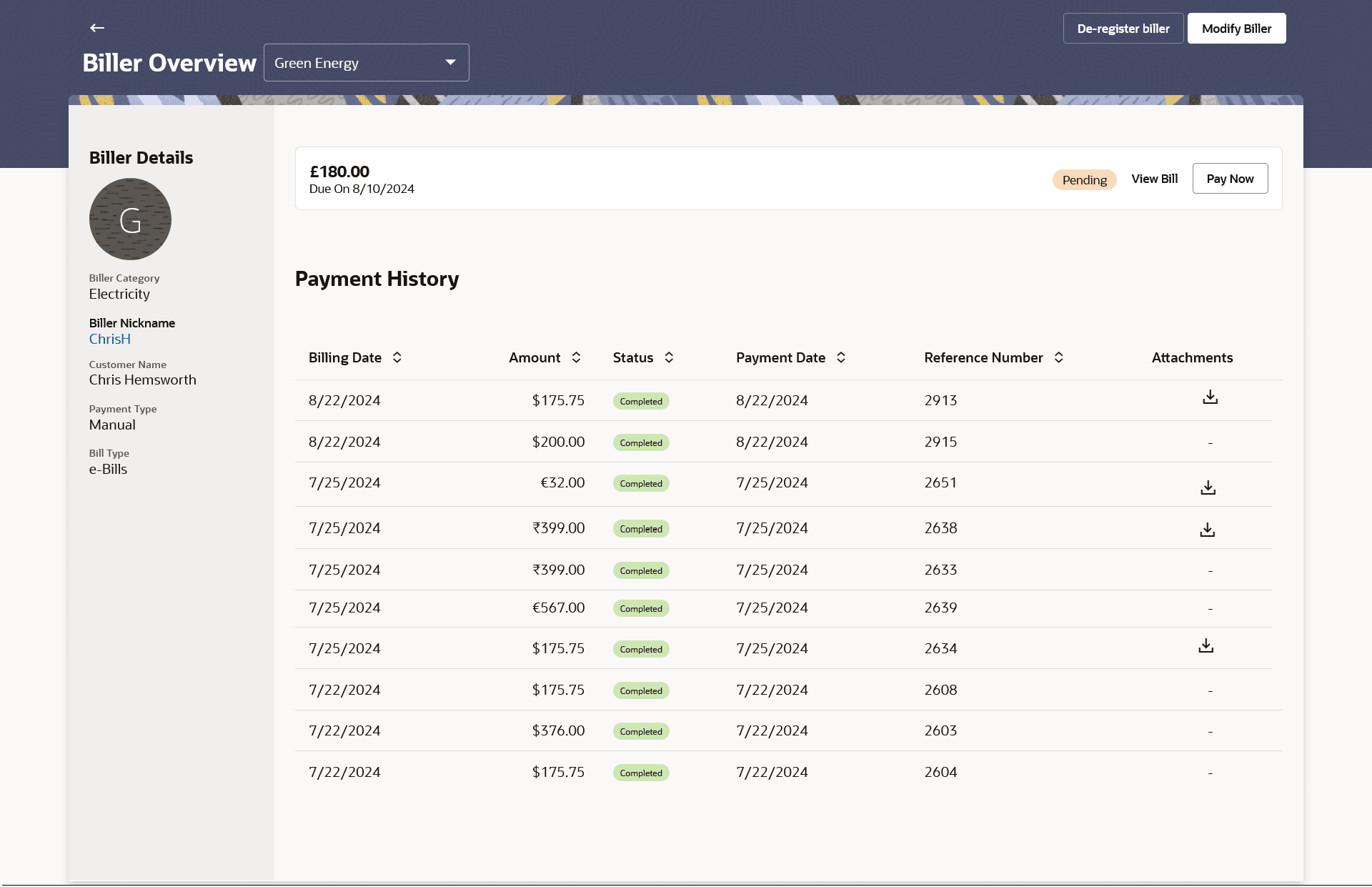Click Completed badge for reference 2915
1372x887 pixels.
click(x=641, y=443)
